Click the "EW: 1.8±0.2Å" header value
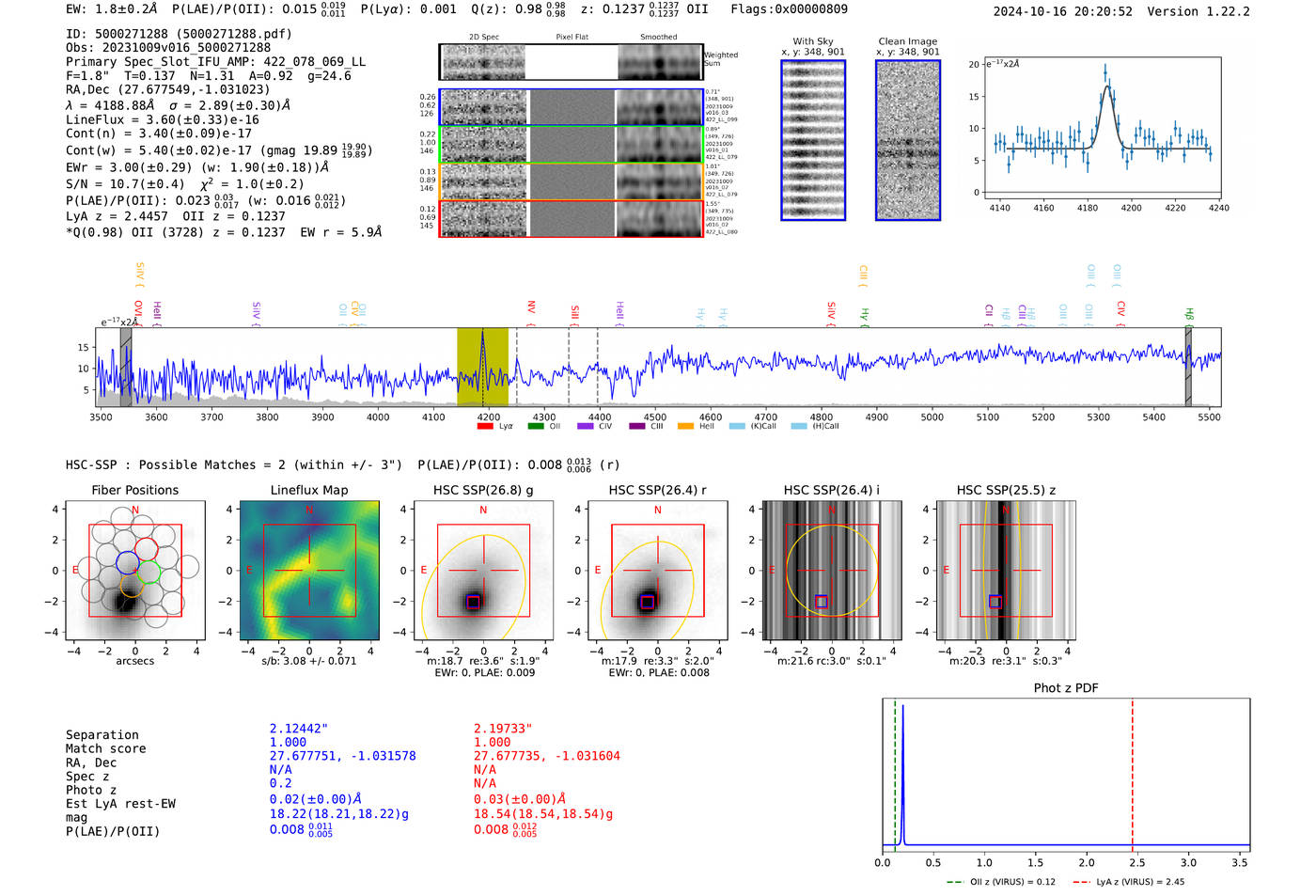The height and width of the screenshot is (896, 1316). [x=112, y=9]
